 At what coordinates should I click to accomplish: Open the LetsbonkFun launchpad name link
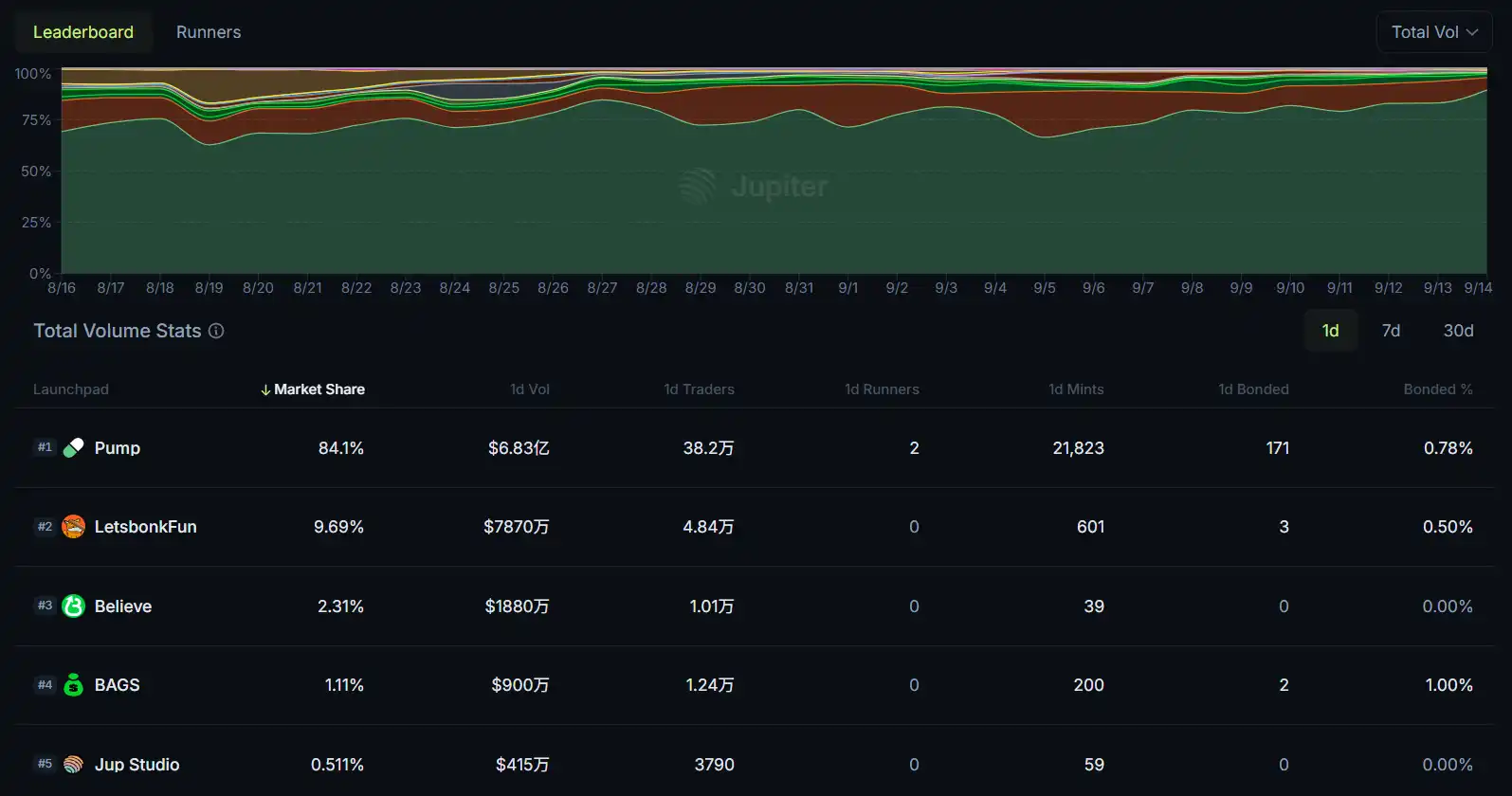click(145, 527)
